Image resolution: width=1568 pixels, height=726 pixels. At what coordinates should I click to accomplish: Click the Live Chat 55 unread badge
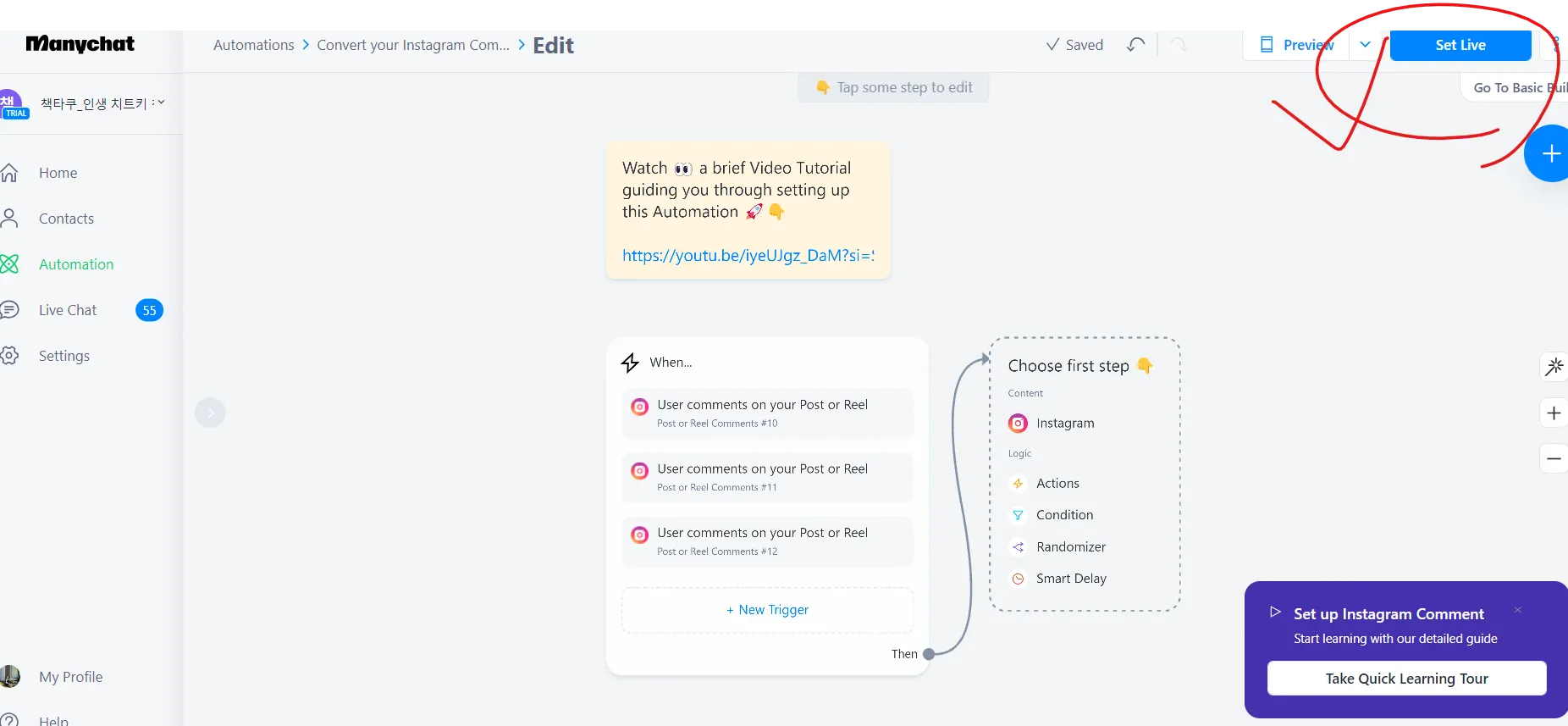[149, 310]
